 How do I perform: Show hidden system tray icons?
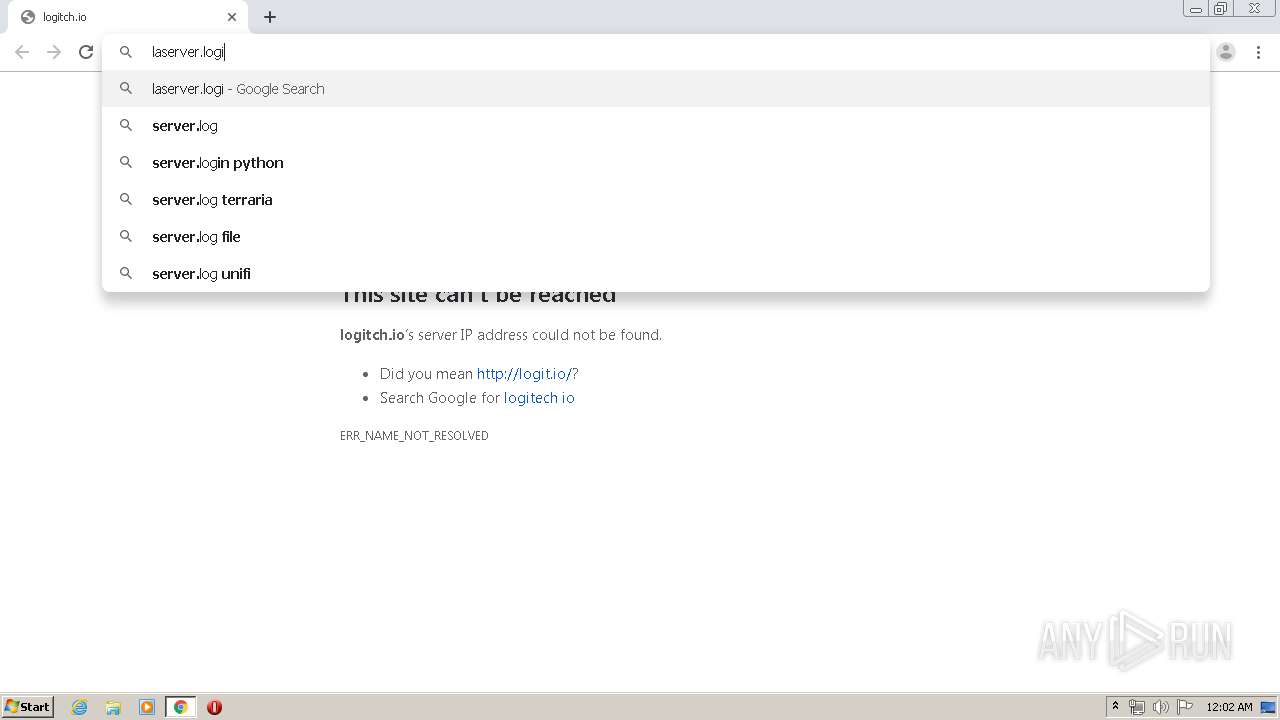click(1115, 707)
